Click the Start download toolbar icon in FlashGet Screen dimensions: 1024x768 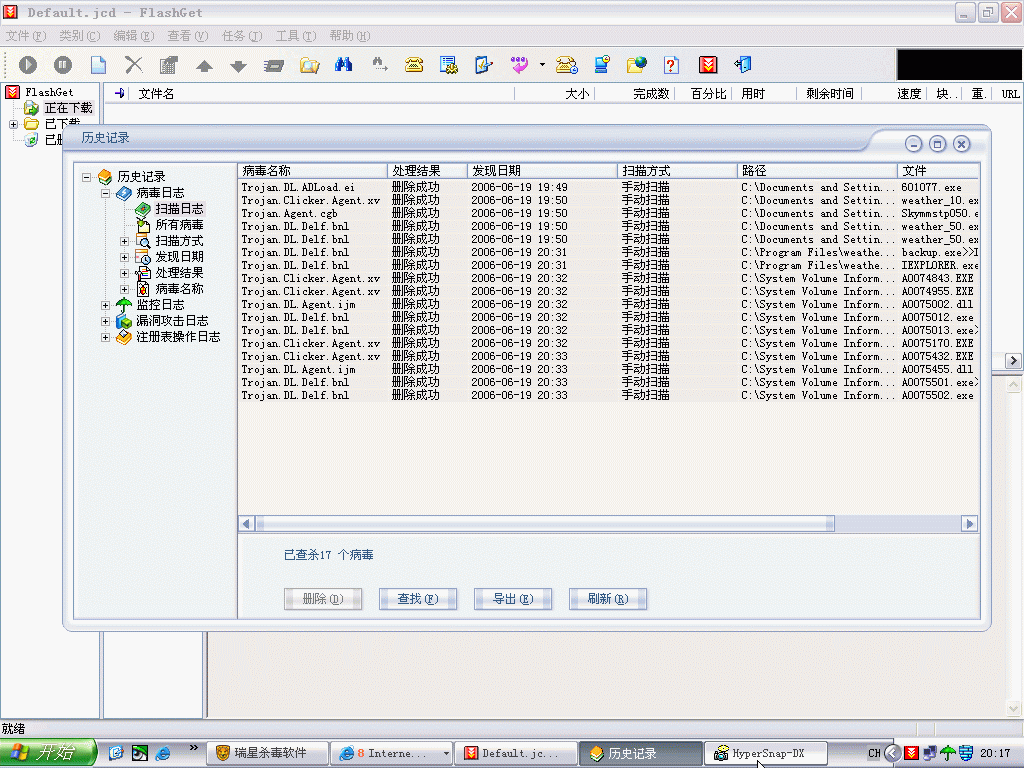pos(28,65)
